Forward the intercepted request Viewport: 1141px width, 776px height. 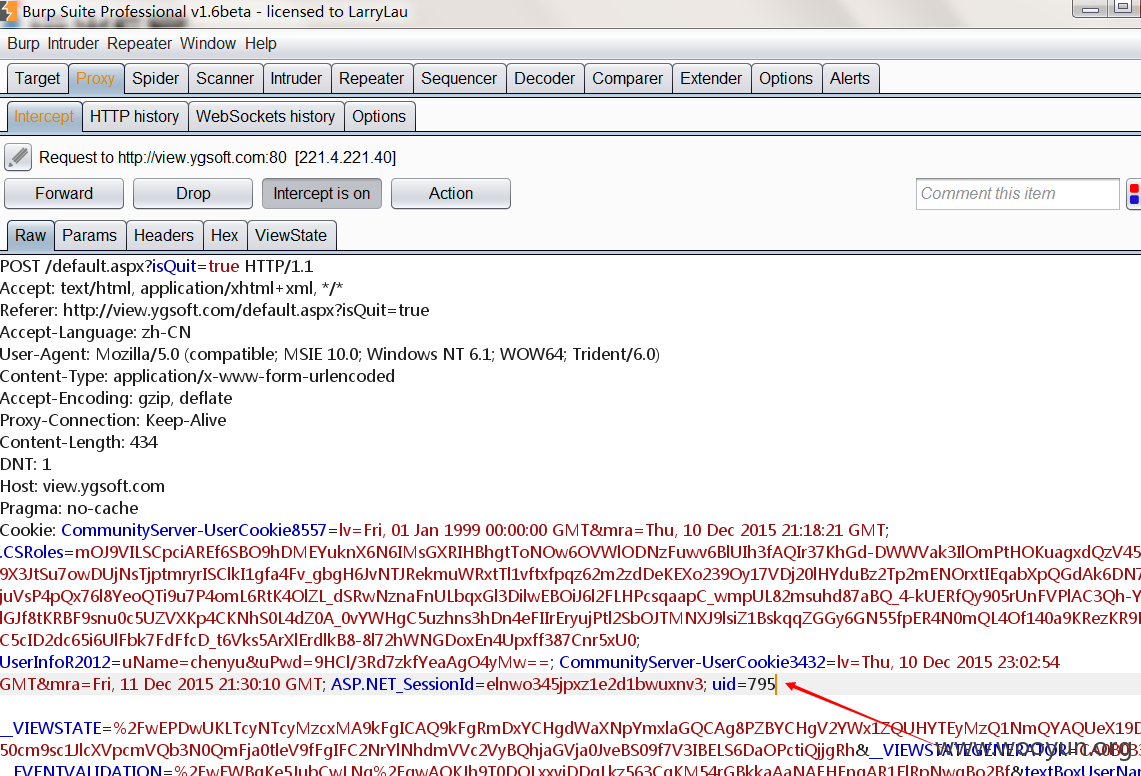(x=64, y=194)
